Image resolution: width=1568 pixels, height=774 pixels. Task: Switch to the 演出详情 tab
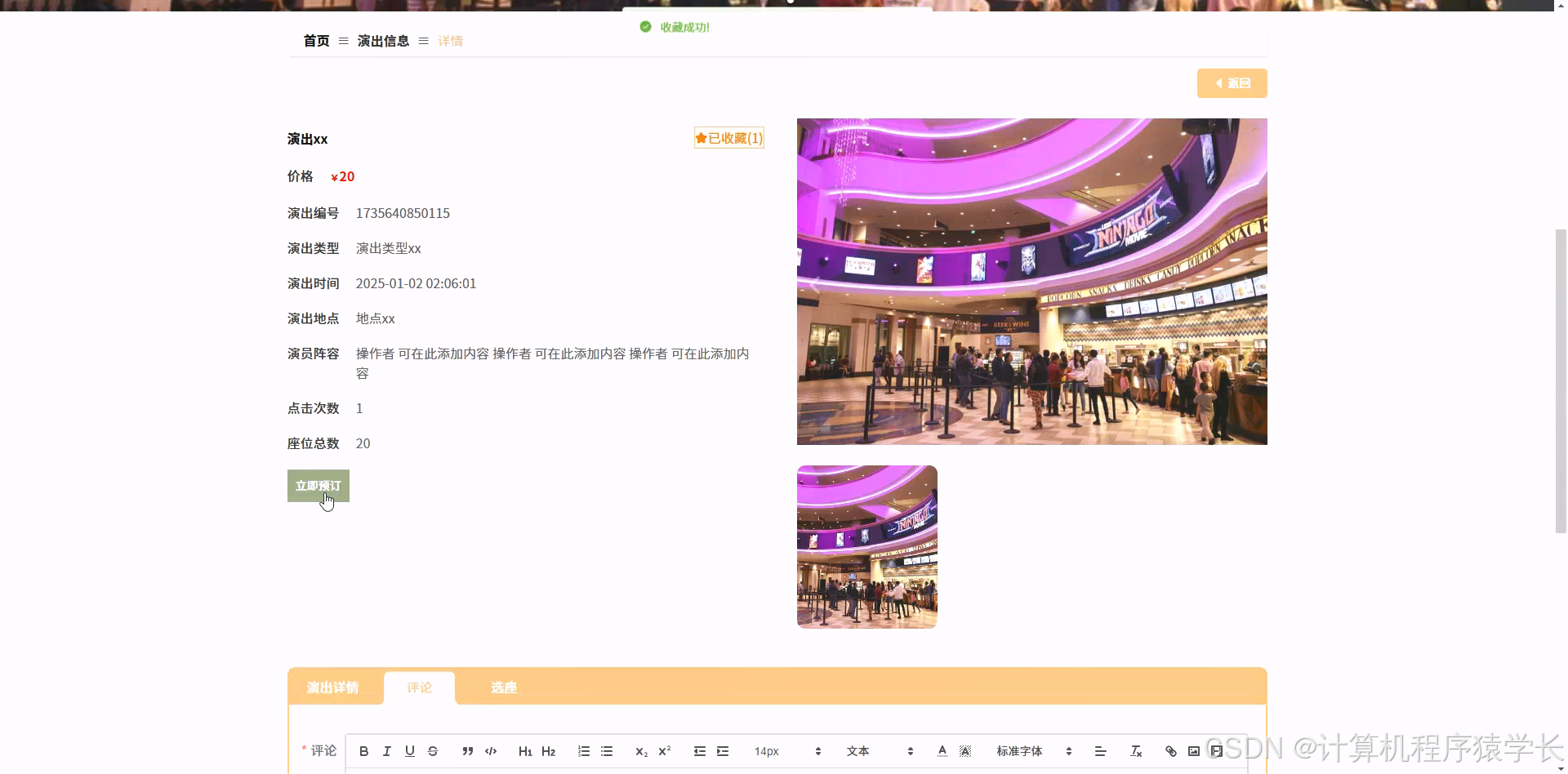pyautogui.click(x=333, y=687)
